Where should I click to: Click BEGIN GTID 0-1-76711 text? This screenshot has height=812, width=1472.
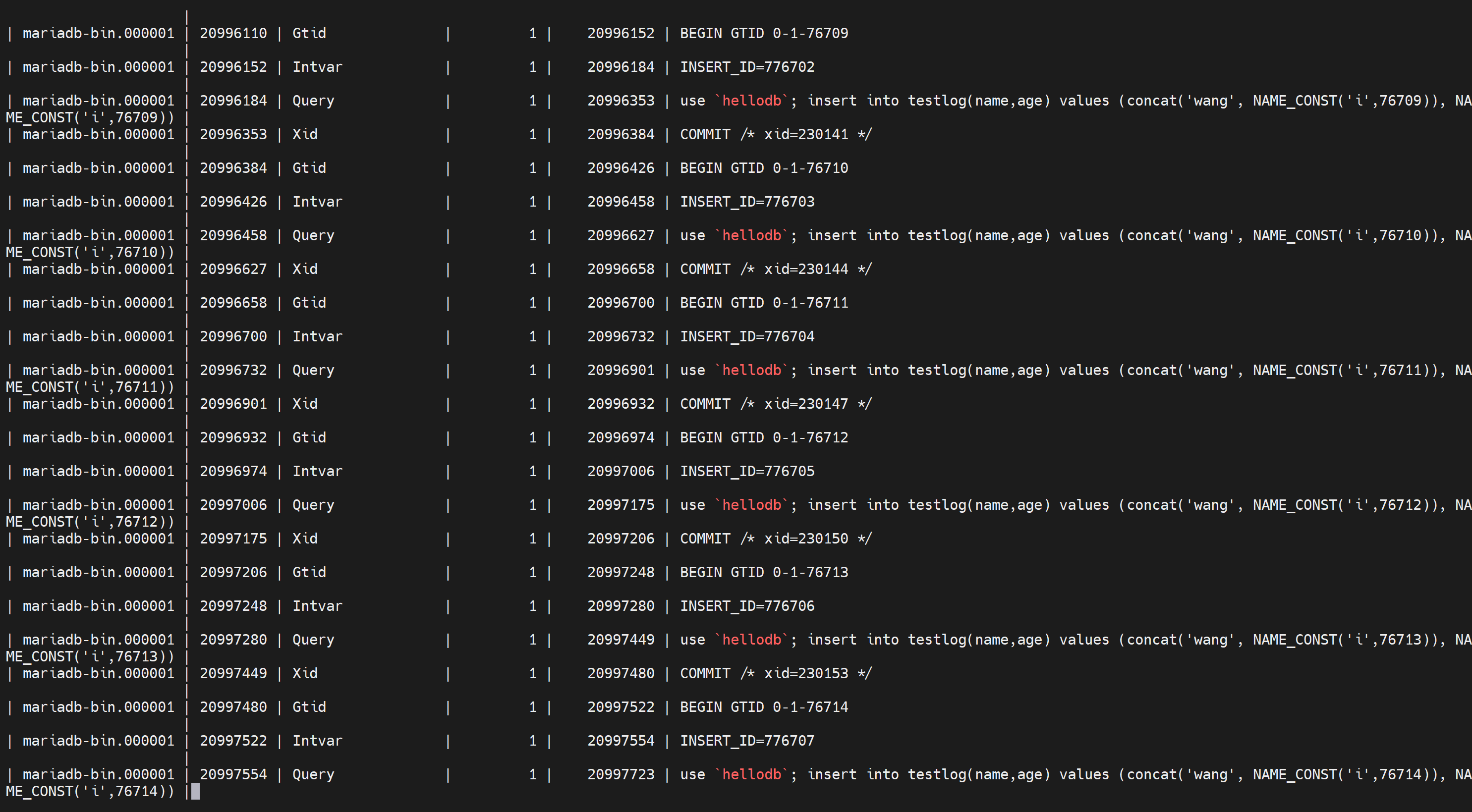763,303
